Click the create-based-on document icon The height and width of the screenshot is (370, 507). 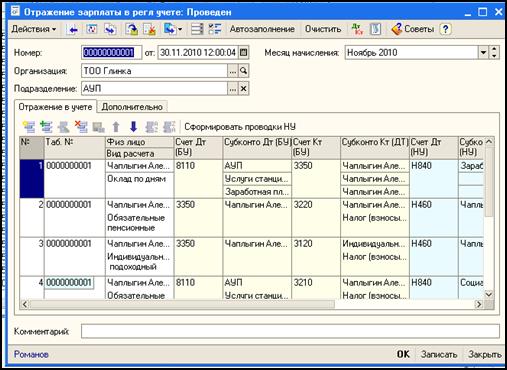169,29
